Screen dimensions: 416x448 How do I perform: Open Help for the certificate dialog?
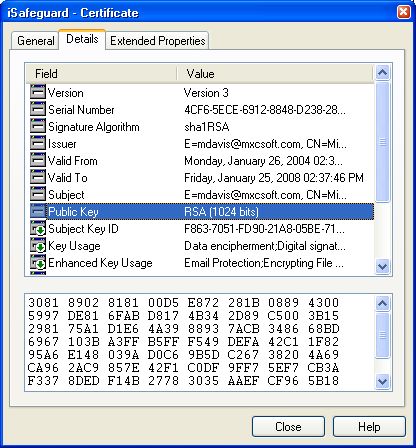tap(369, 426)
